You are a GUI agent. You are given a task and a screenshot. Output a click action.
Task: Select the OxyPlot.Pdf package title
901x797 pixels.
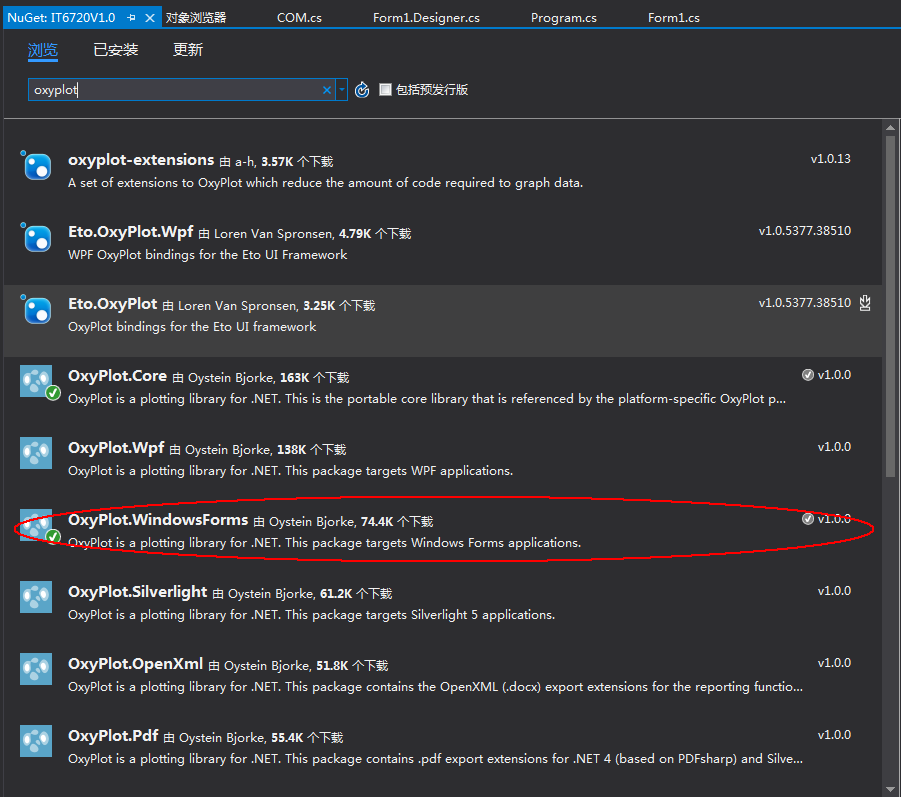pyautogui.click(x=113, y=736)
